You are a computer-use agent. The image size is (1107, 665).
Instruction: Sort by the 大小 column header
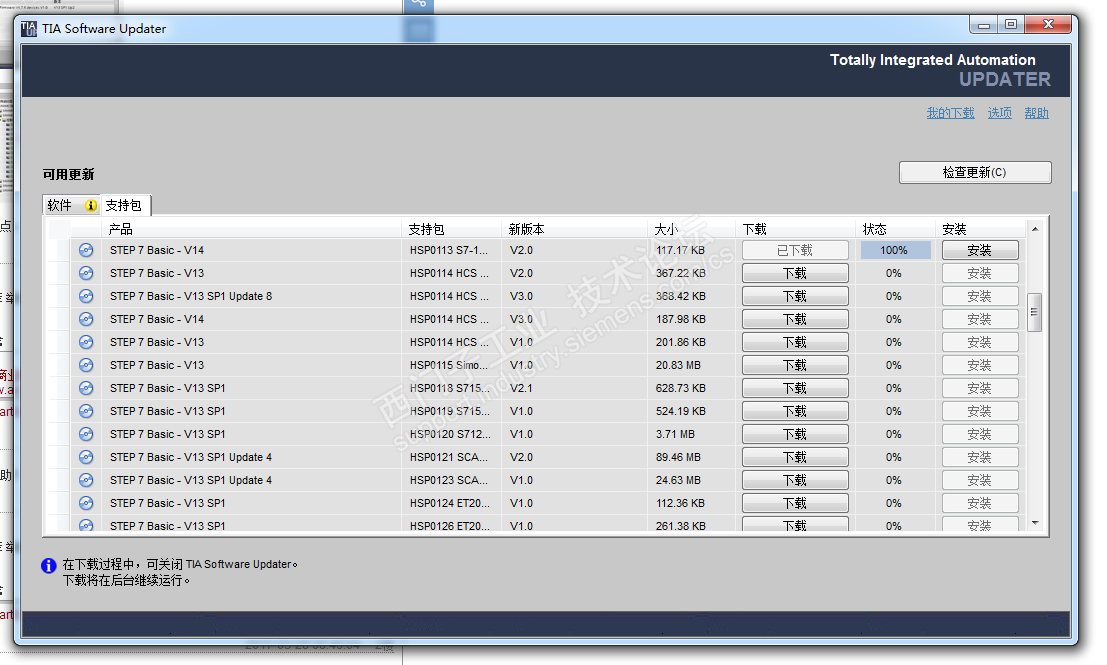point(693,229)
